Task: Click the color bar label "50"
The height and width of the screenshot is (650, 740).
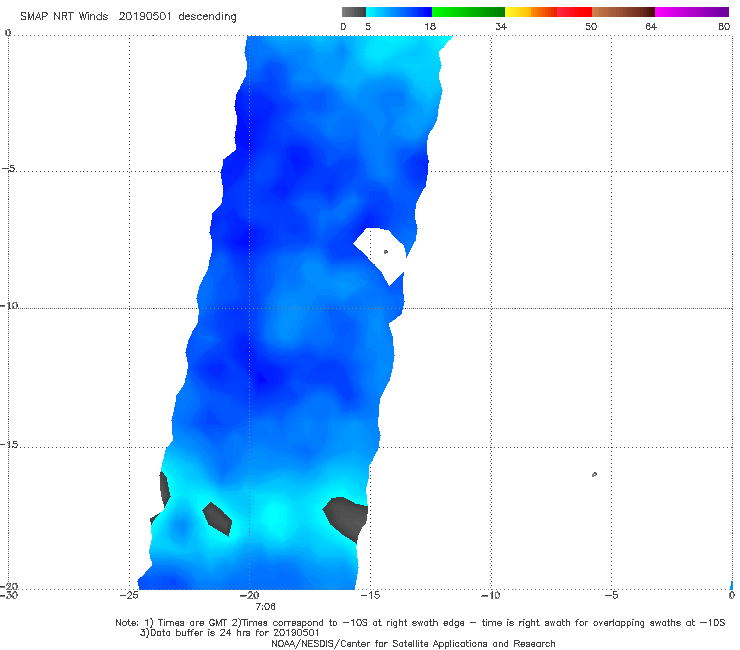Action: pos(591,26)
